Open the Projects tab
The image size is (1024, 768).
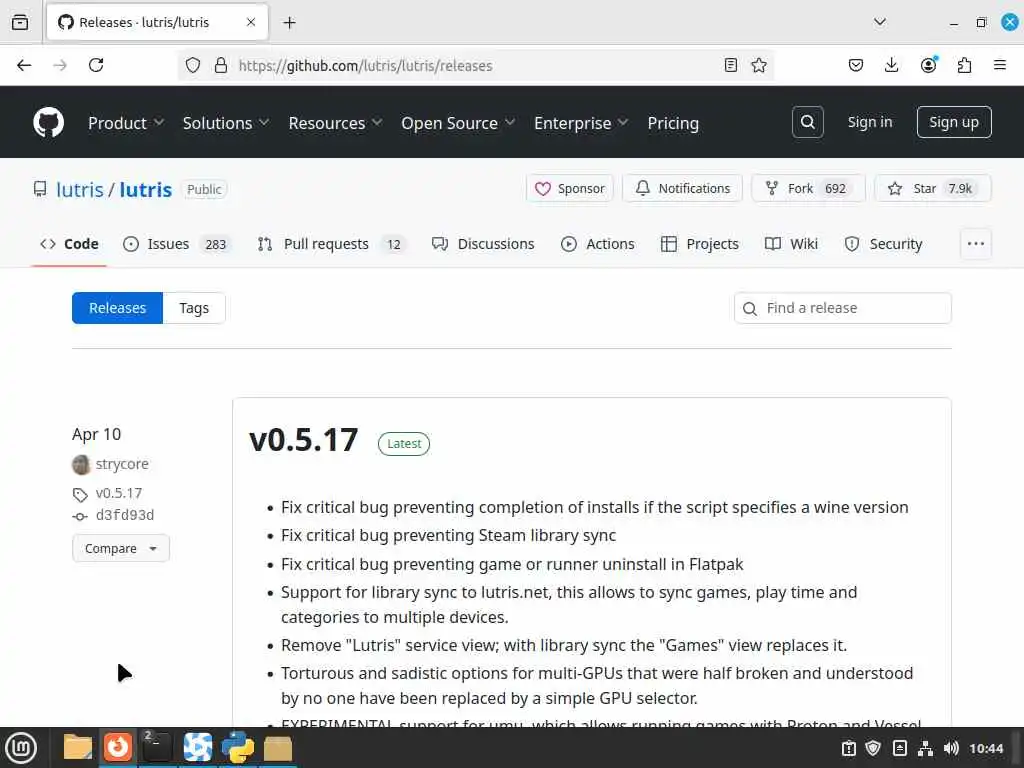[699, 244]
